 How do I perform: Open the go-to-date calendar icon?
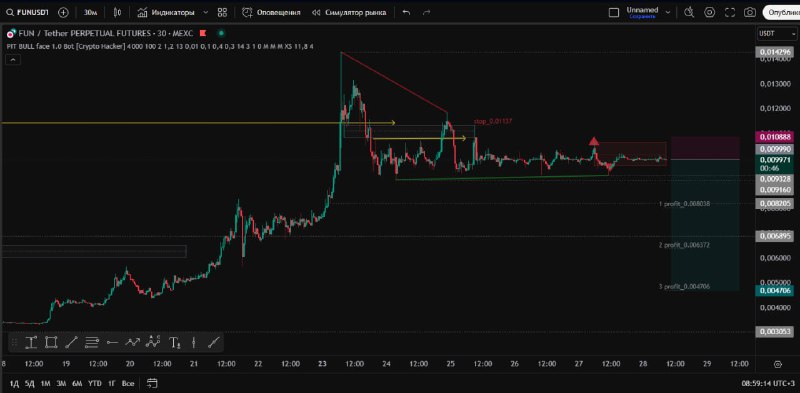click(152, 383)
